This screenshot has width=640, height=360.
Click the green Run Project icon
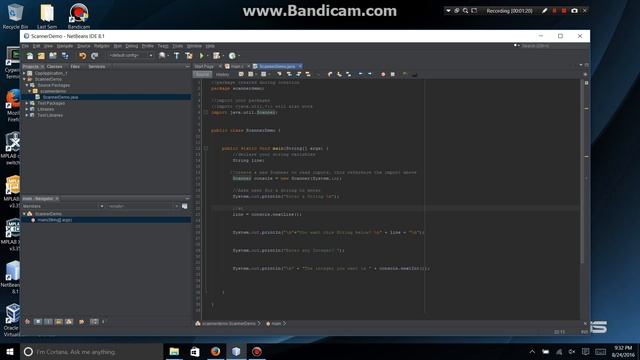(x=202, y=56)
